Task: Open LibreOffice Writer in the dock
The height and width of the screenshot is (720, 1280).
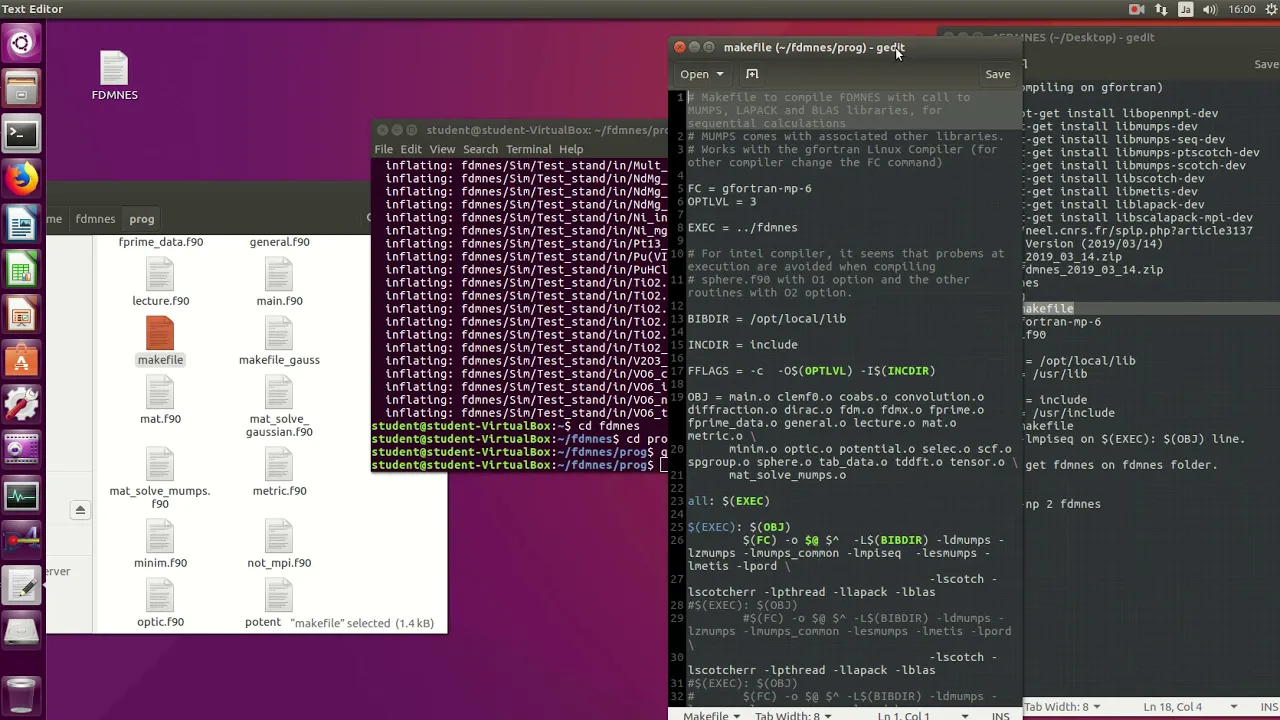Action: [21, 225]
